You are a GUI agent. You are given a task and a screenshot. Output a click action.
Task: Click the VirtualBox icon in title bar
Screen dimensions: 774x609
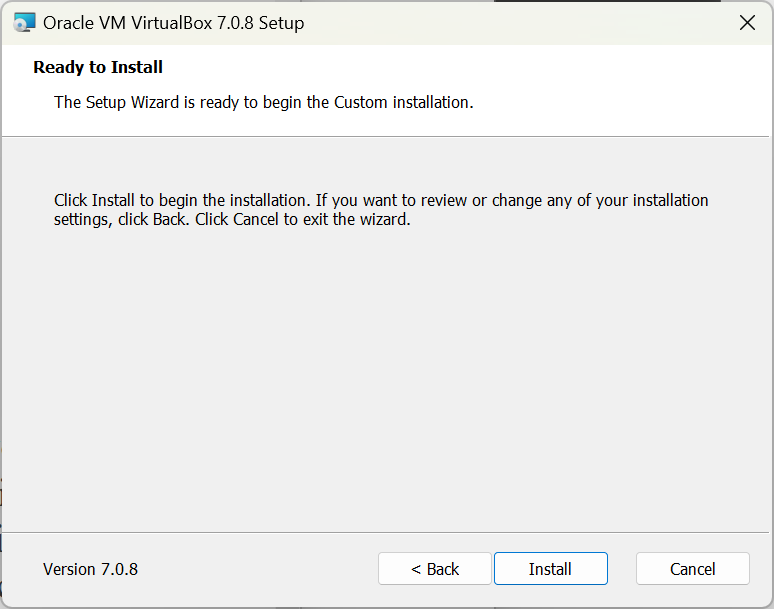[25, 23]
